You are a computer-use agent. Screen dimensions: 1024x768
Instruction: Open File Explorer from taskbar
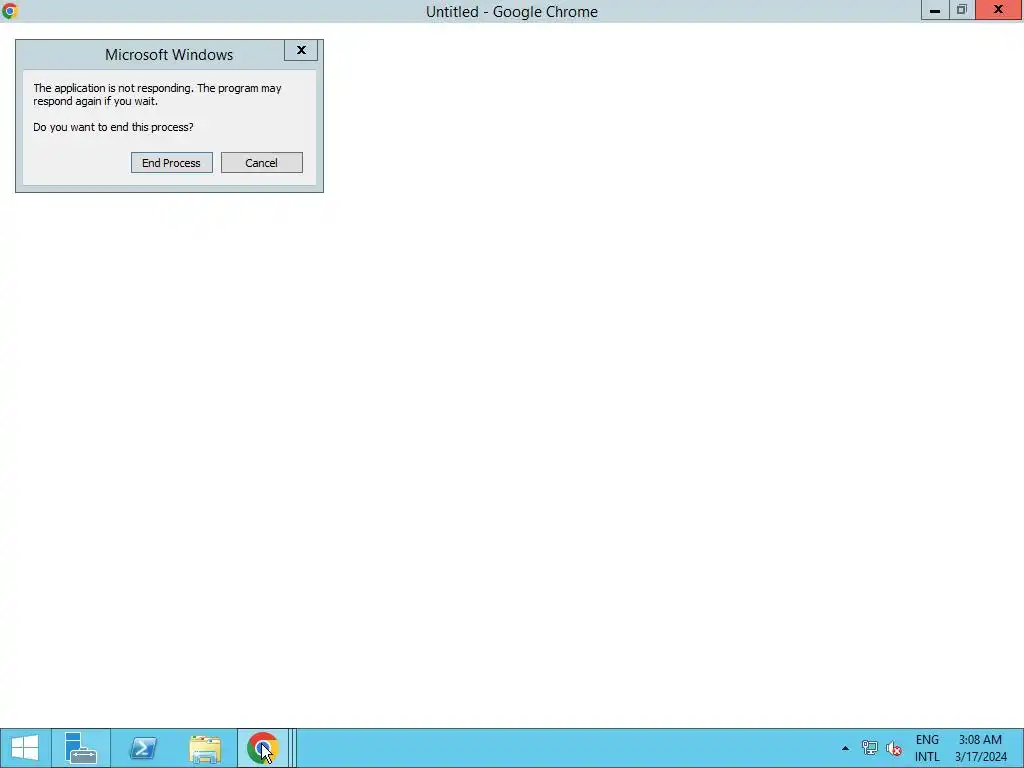tap(205, 748)
